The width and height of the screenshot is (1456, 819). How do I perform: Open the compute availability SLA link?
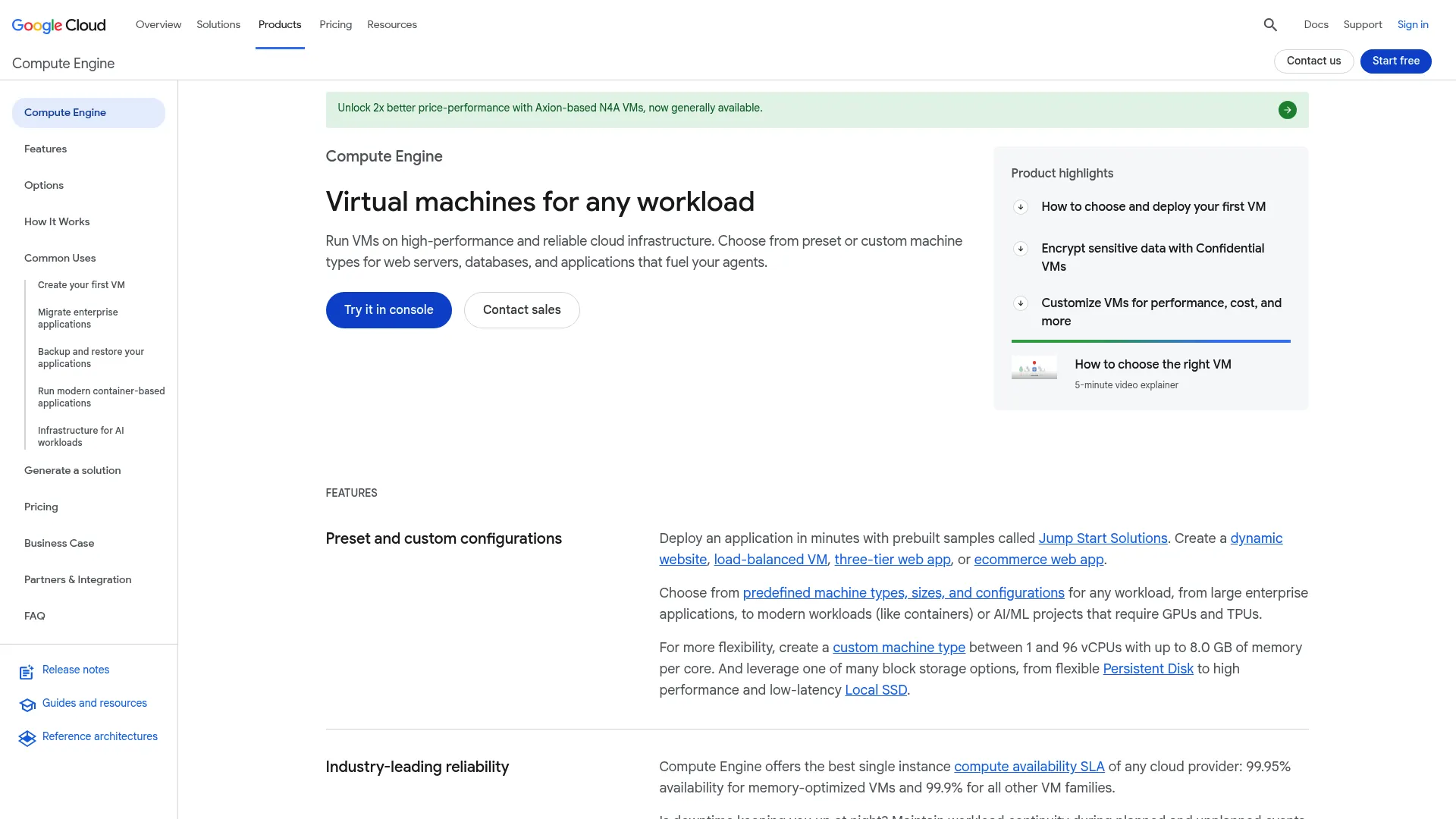pyautogui.click(x=1029, y=767)
